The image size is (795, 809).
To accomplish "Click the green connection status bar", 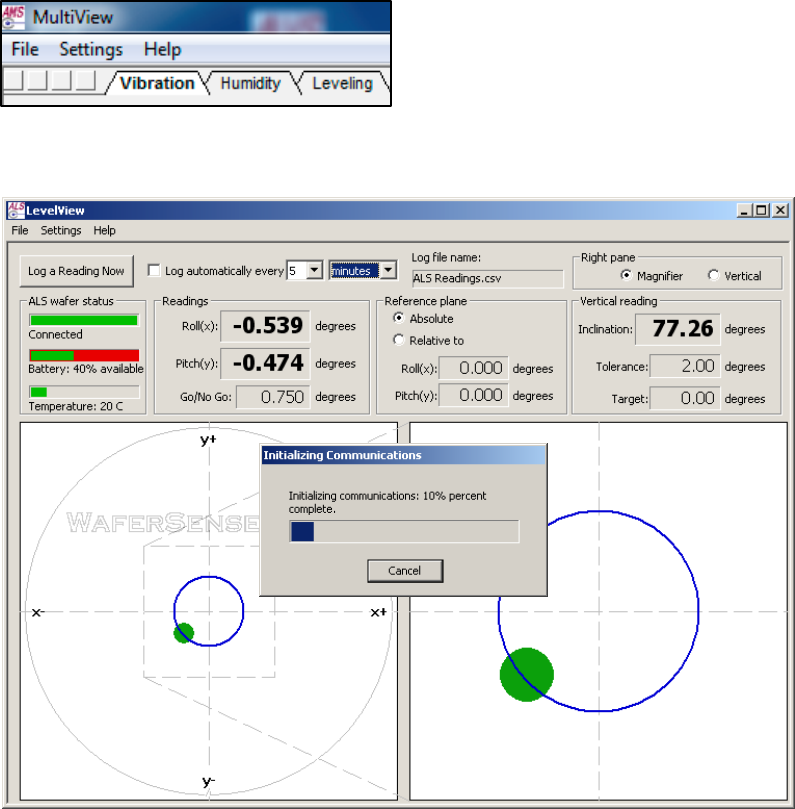I will [x=84, y=320].
